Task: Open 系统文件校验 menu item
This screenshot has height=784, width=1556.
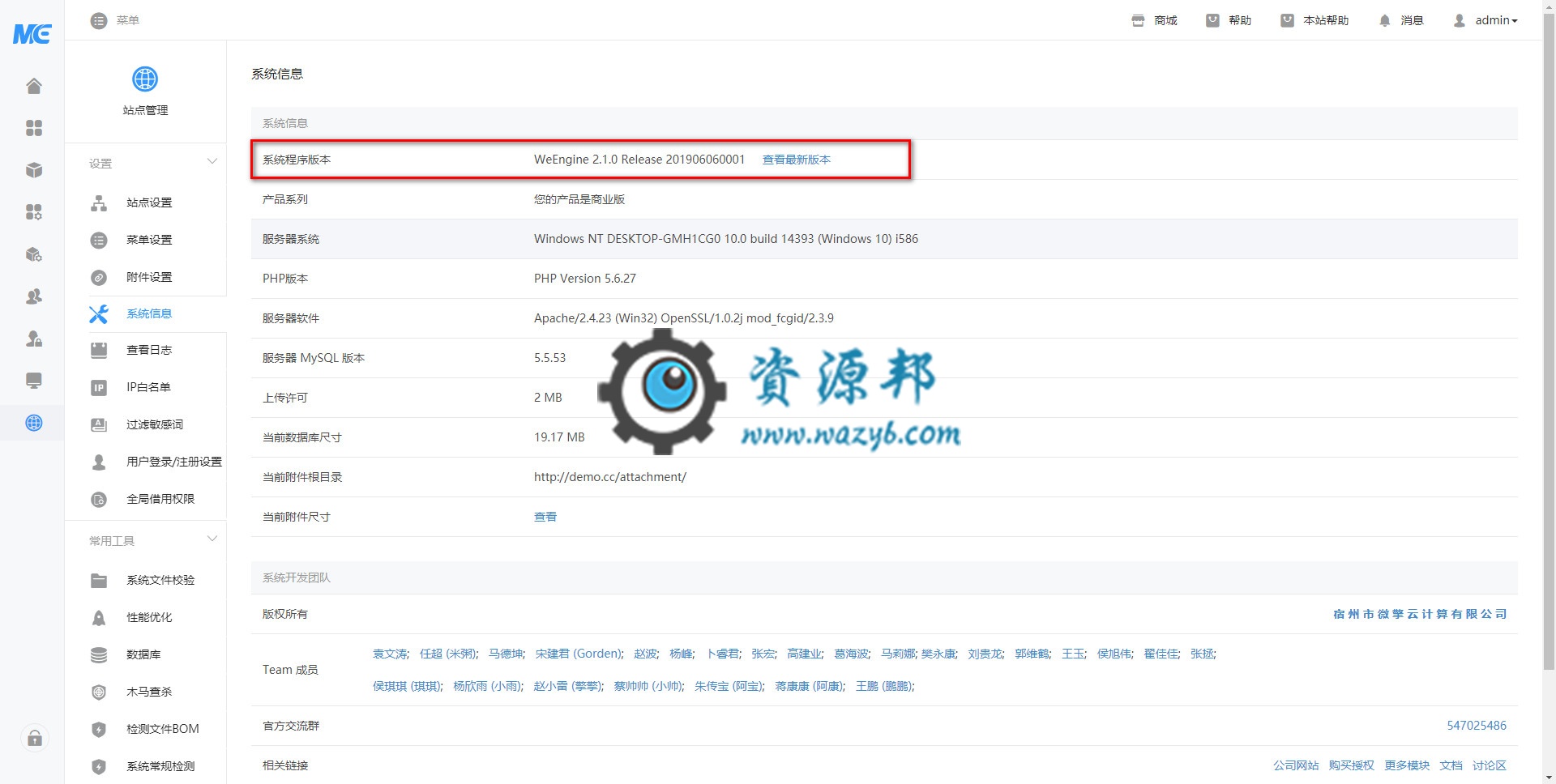Action: click(x=160, y=580)
